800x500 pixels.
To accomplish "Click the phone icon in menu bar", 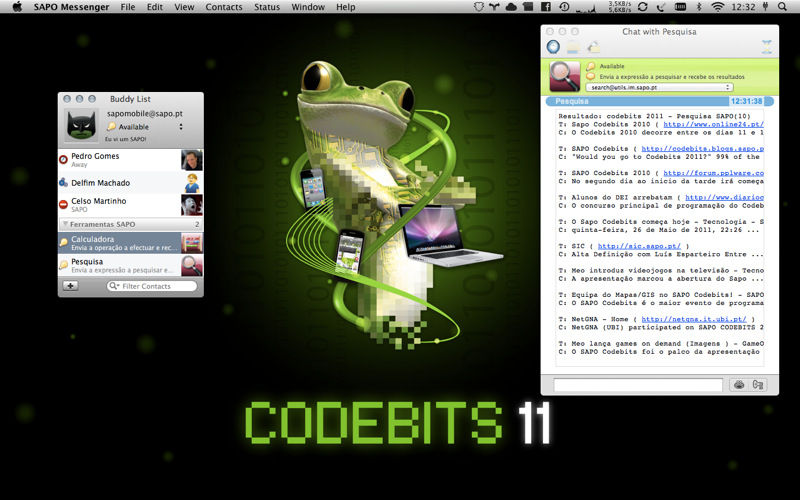I will coord(661,7).
